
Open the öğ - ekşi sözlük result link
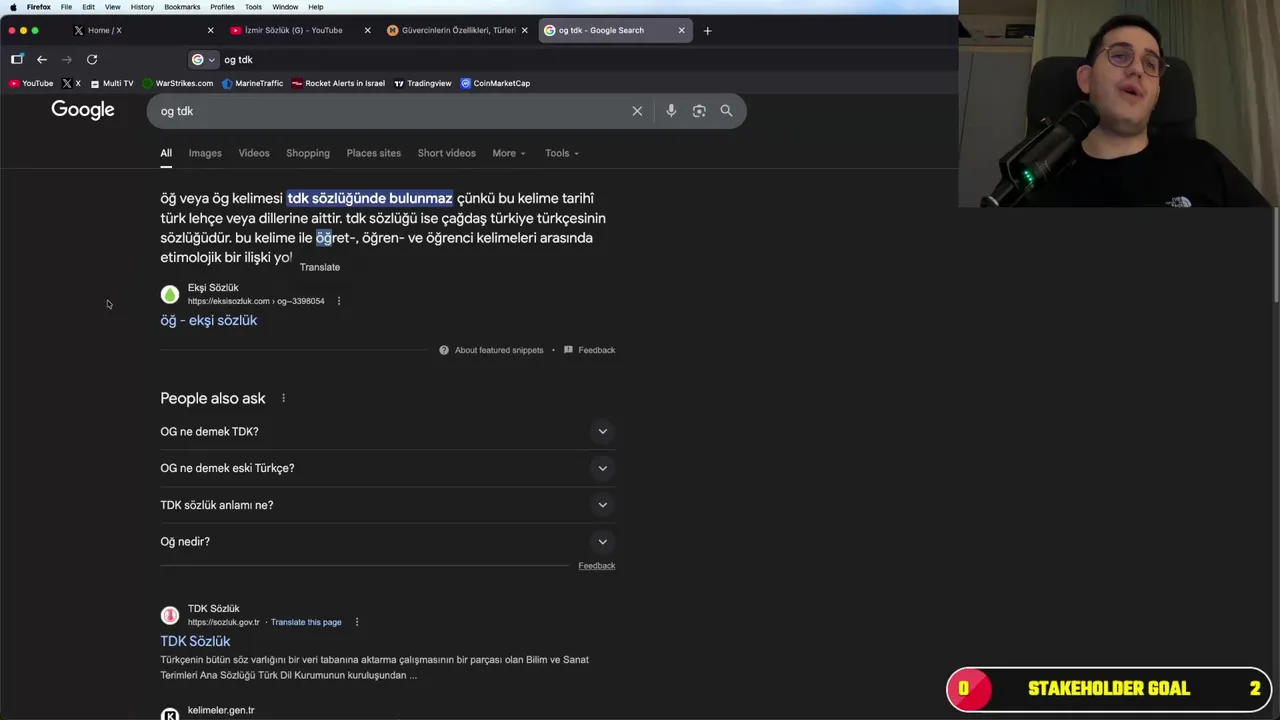pos(209,320)
